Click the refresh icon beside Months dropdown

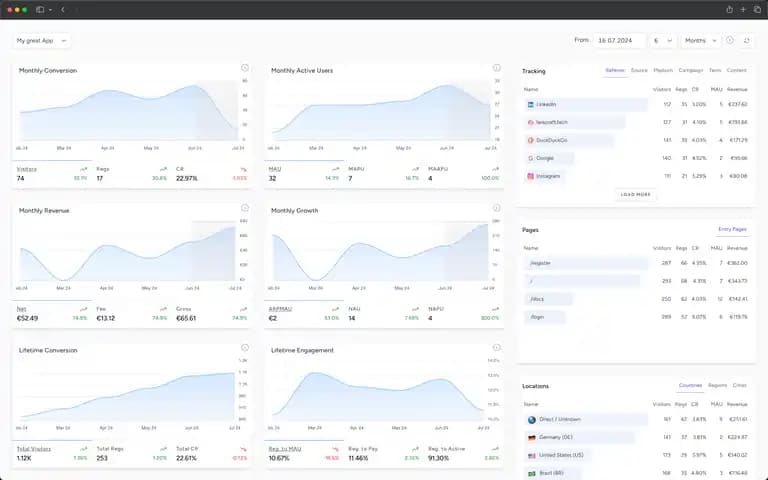(746, 41)
